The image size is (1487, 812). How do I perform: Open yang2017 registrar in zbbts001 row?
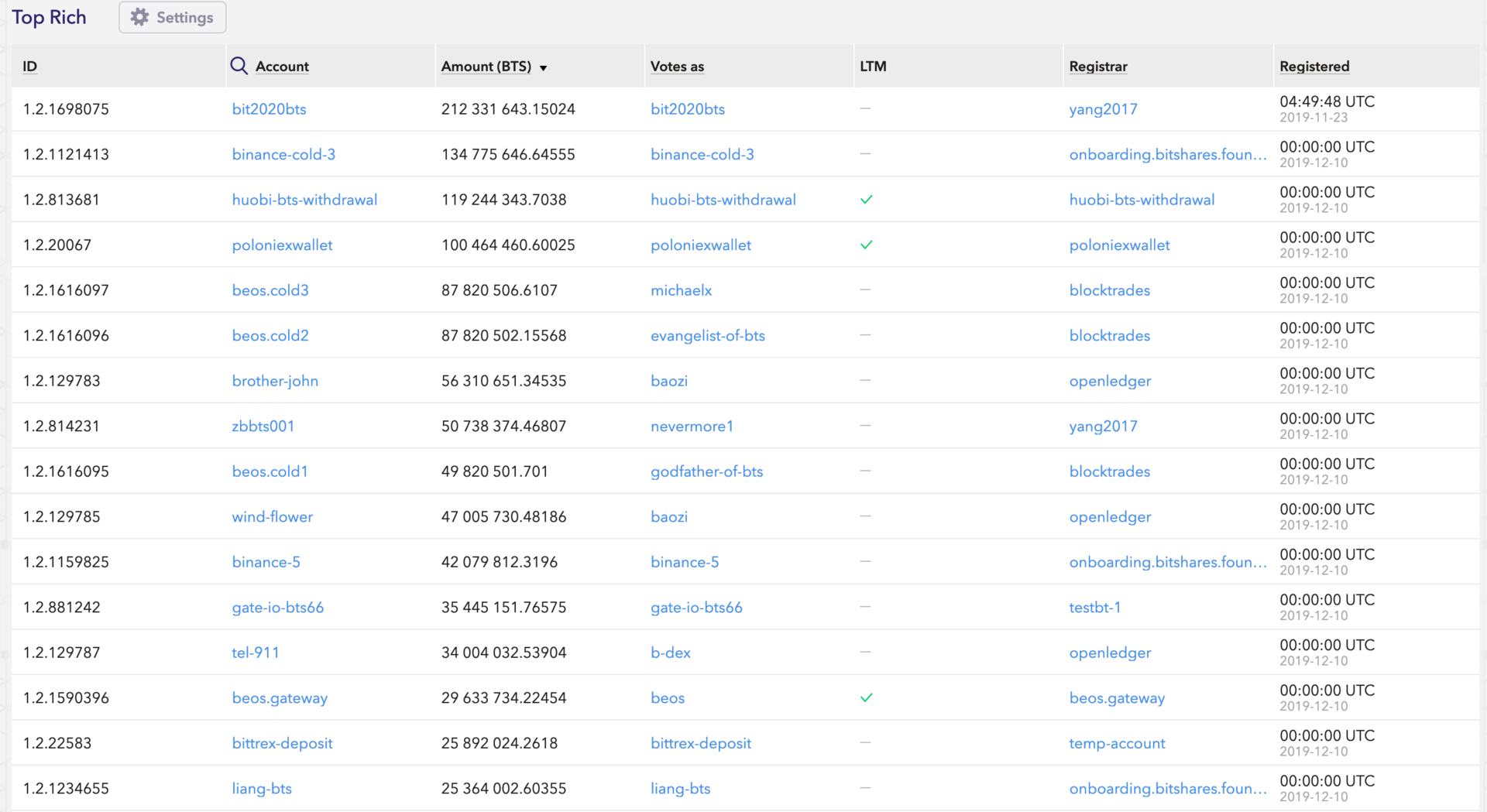click(1103, 427)
